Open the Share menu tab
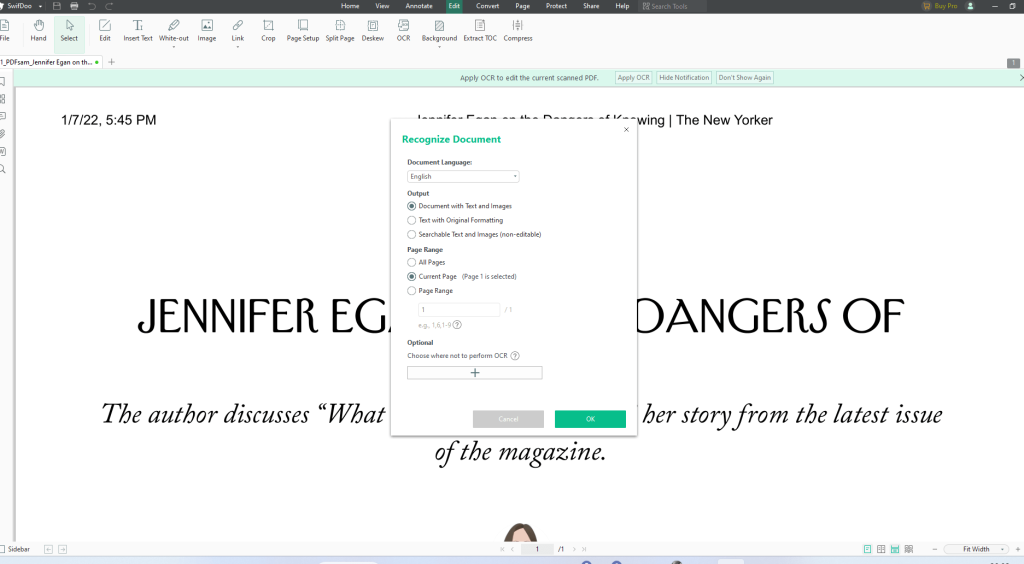This screenshot has width=1024, height=564. (591, 6)
